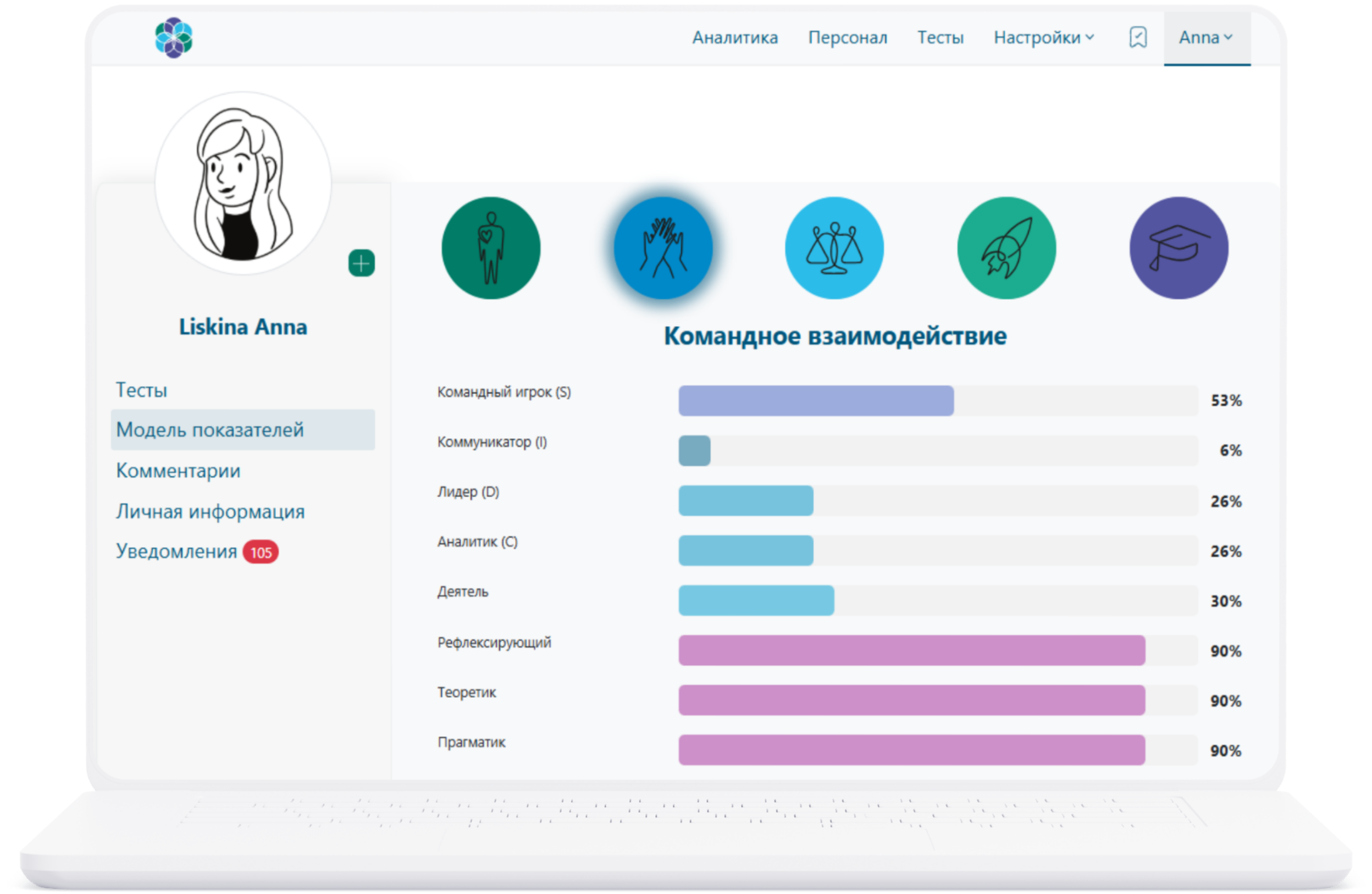
Task: Click green plus button near avatar
Action: click(x=362, y=263)
